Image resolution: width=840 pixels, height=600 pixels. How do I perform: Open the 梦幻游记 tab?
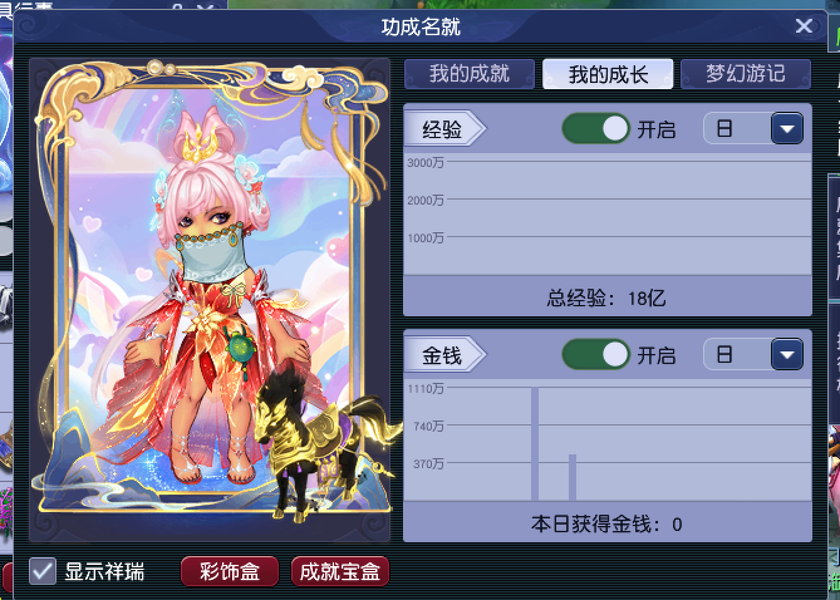745,74
